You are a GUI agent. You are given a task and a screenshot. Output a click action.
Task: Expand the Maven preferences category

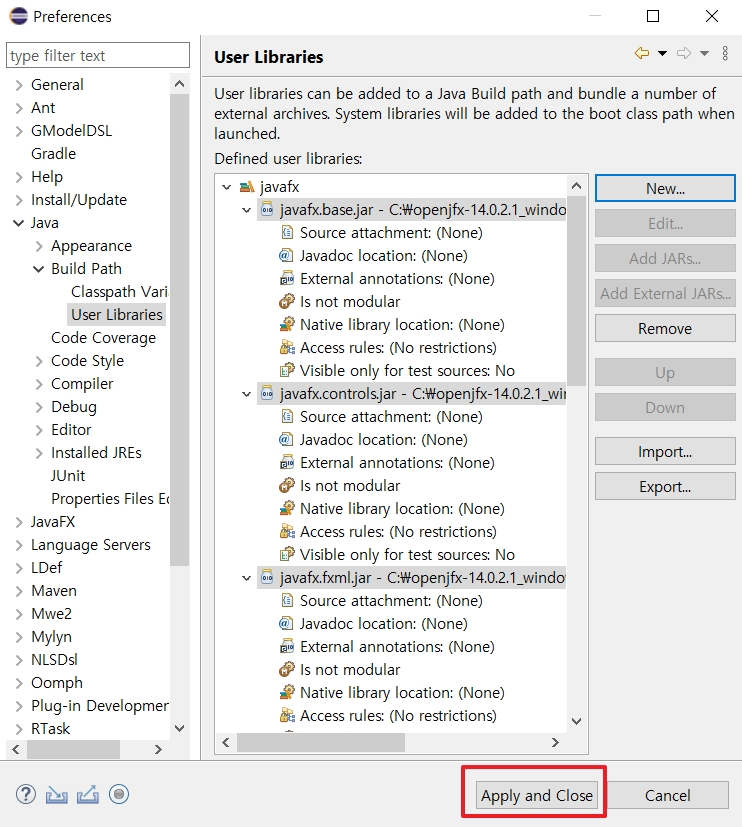click(19, 591)
